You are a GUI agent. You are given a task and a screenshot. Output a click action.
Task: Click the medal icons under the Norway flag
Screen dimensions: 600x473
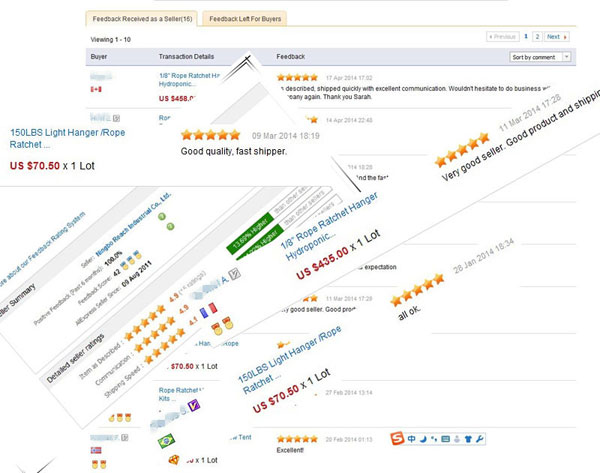[99, 464]
